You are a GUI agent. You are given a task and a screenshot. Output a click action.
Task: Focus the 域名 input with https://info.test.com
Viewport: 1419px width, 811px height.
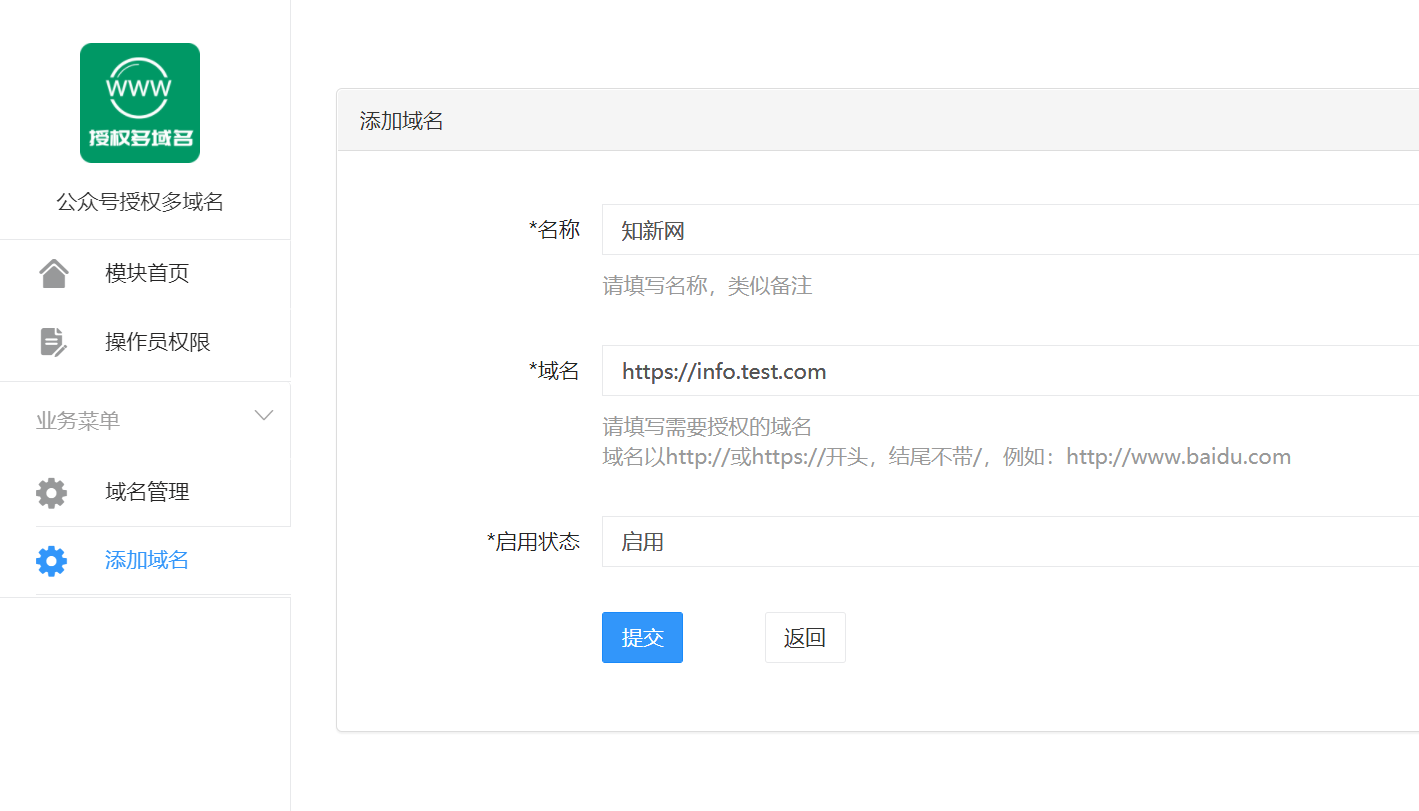pyautogui.click(x=1010, y=371)
